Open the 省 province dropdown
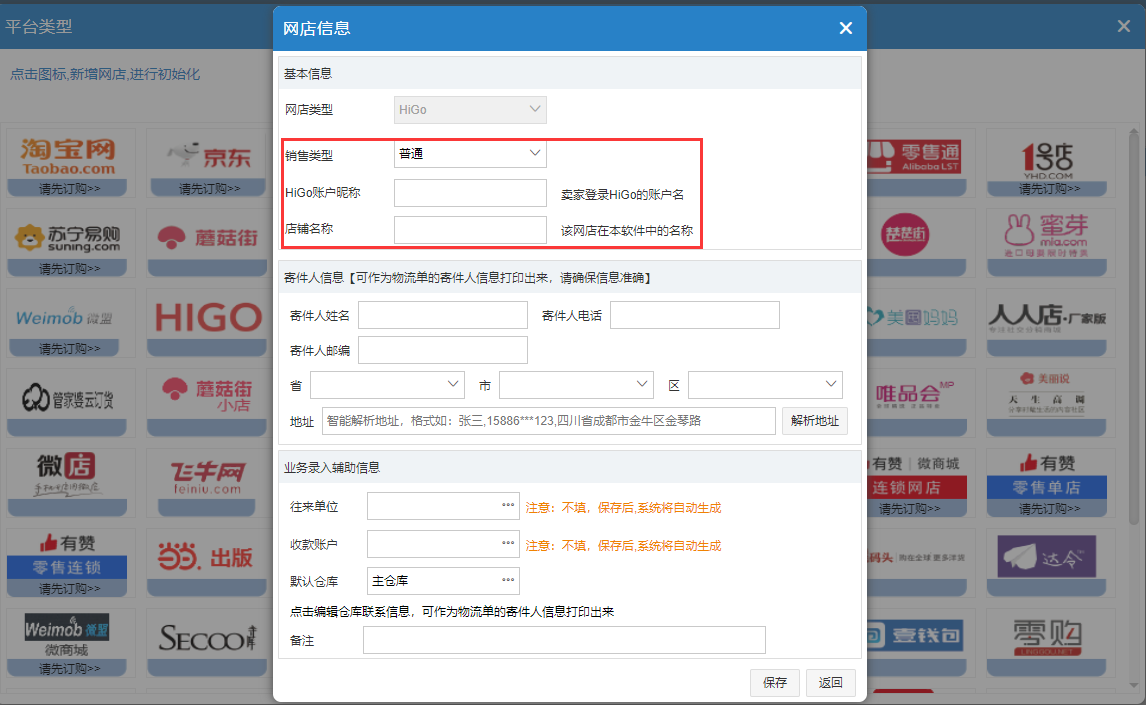Screen dimensions: 1146x705 [x=387, y=385]
